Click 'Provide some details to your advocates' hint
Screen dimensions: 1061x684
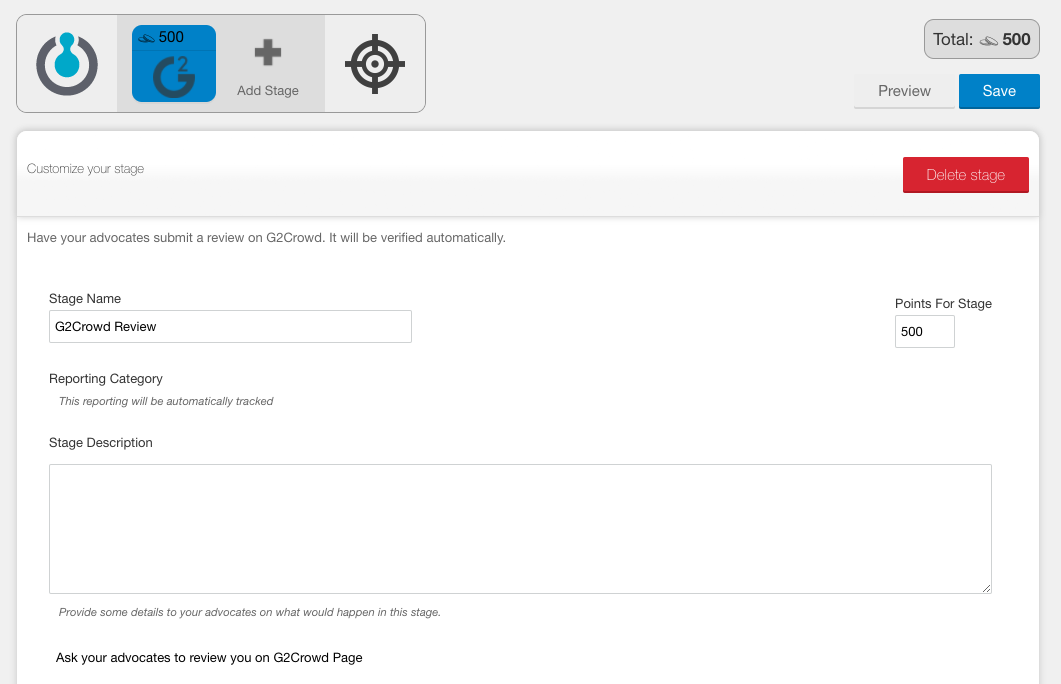pos(250,612)
